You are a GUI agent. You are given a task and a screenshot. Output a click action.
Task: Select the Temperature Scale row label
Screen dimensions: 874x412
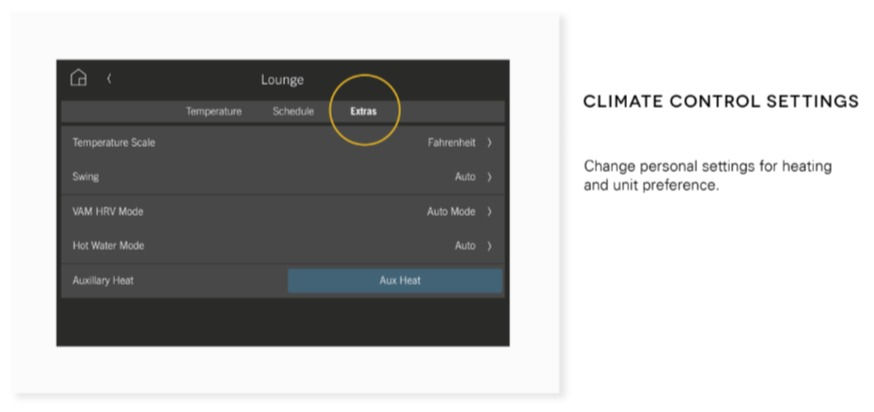[x=114, y=143]
